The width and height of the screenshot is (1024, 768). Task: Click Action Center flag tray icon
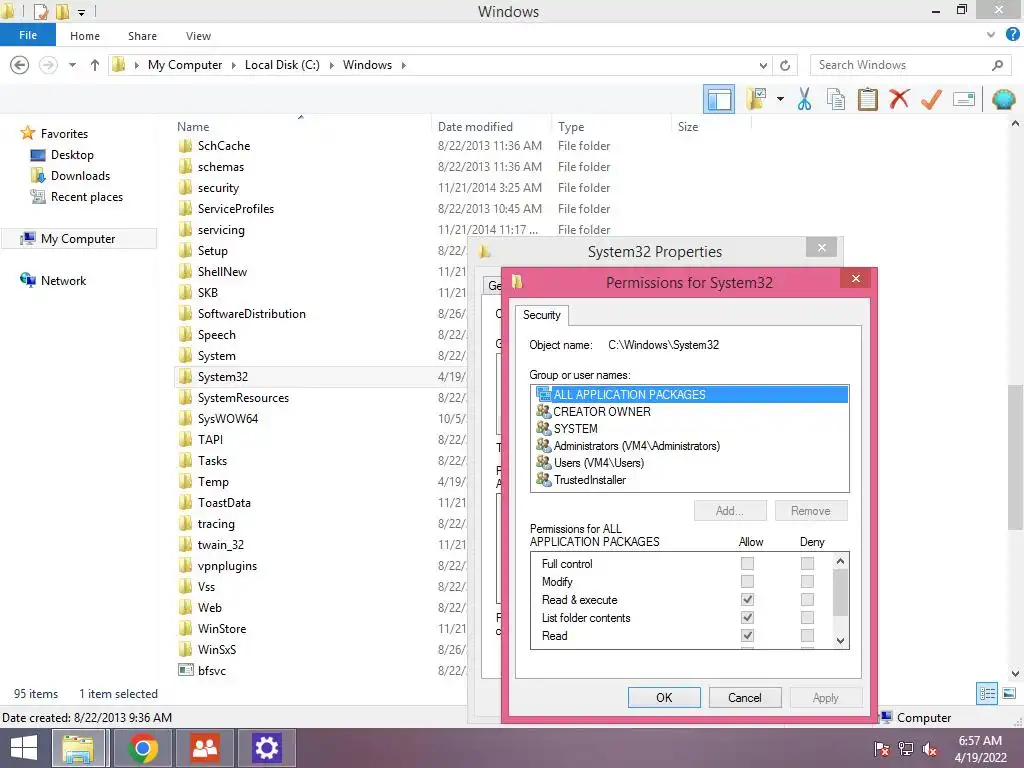(x=881, y=749)
